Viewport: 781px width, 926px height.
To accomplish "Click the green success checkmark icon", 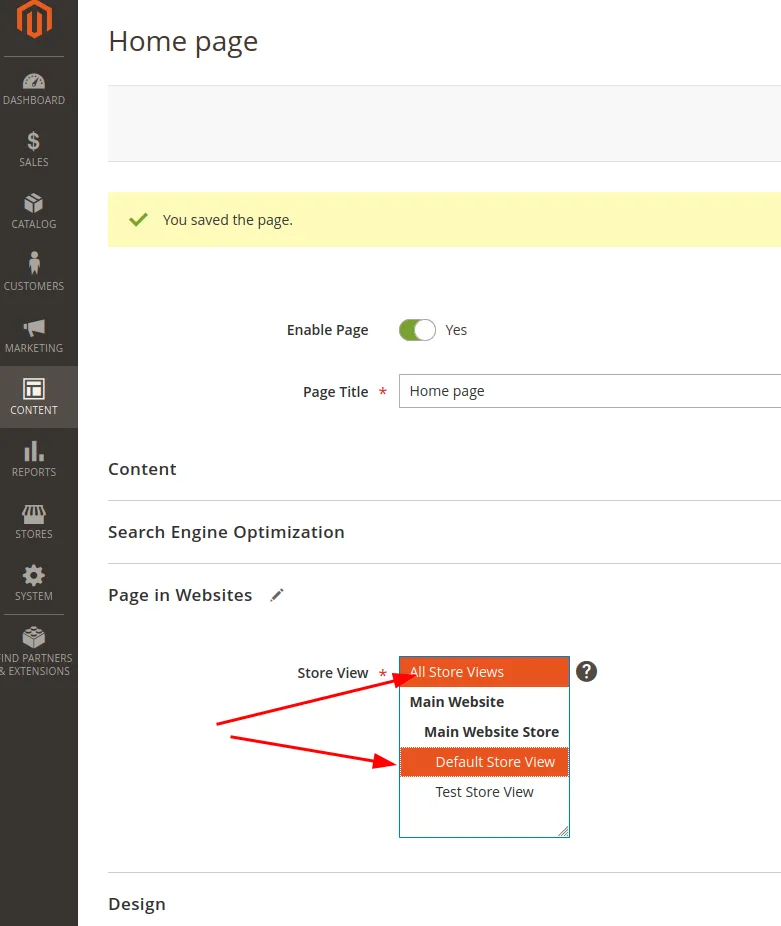I will coord(138,220).
